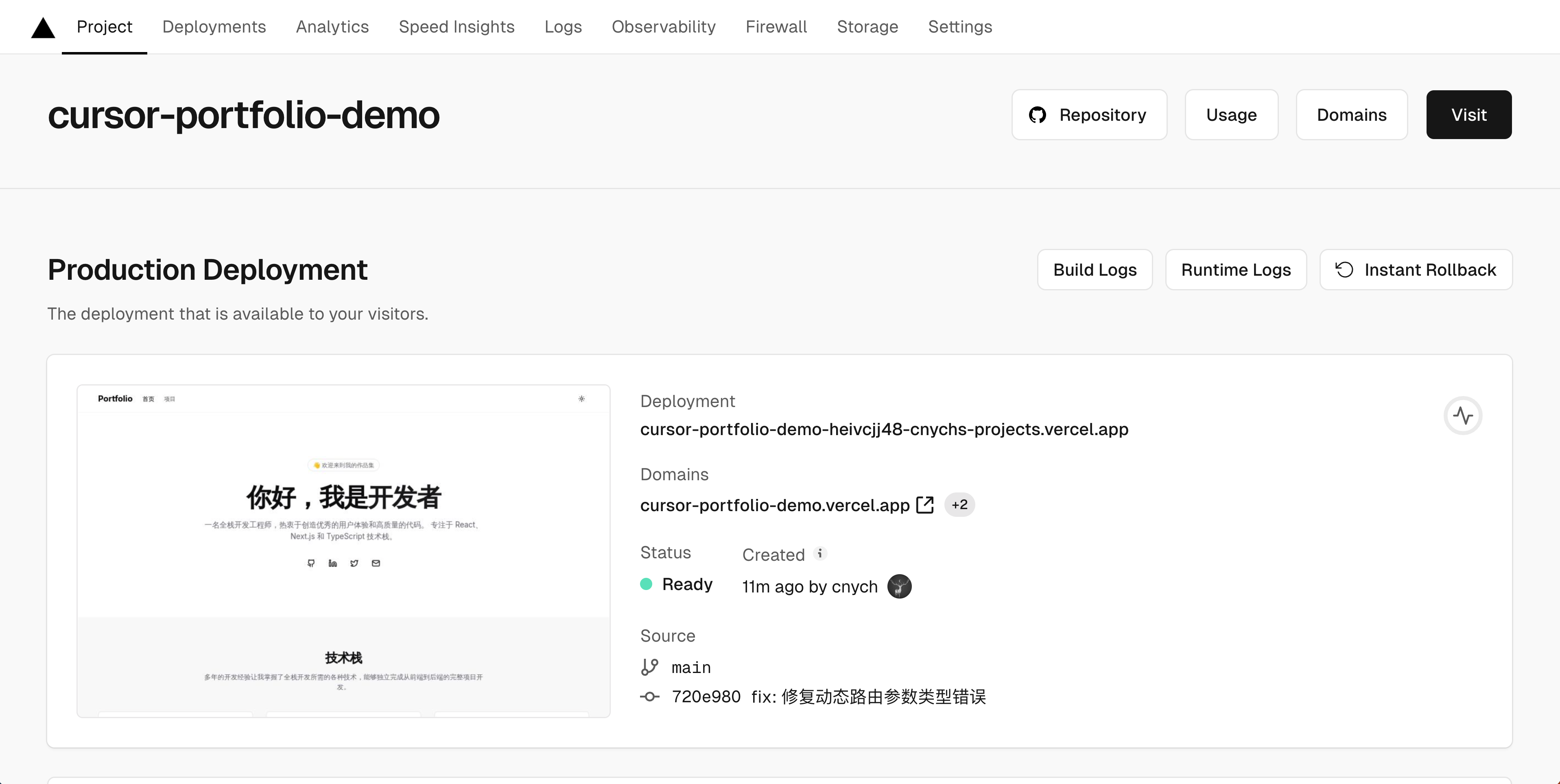Click '11m ago by cnych' text
This screenshot has width=1560, height=784.
point(810,587)
